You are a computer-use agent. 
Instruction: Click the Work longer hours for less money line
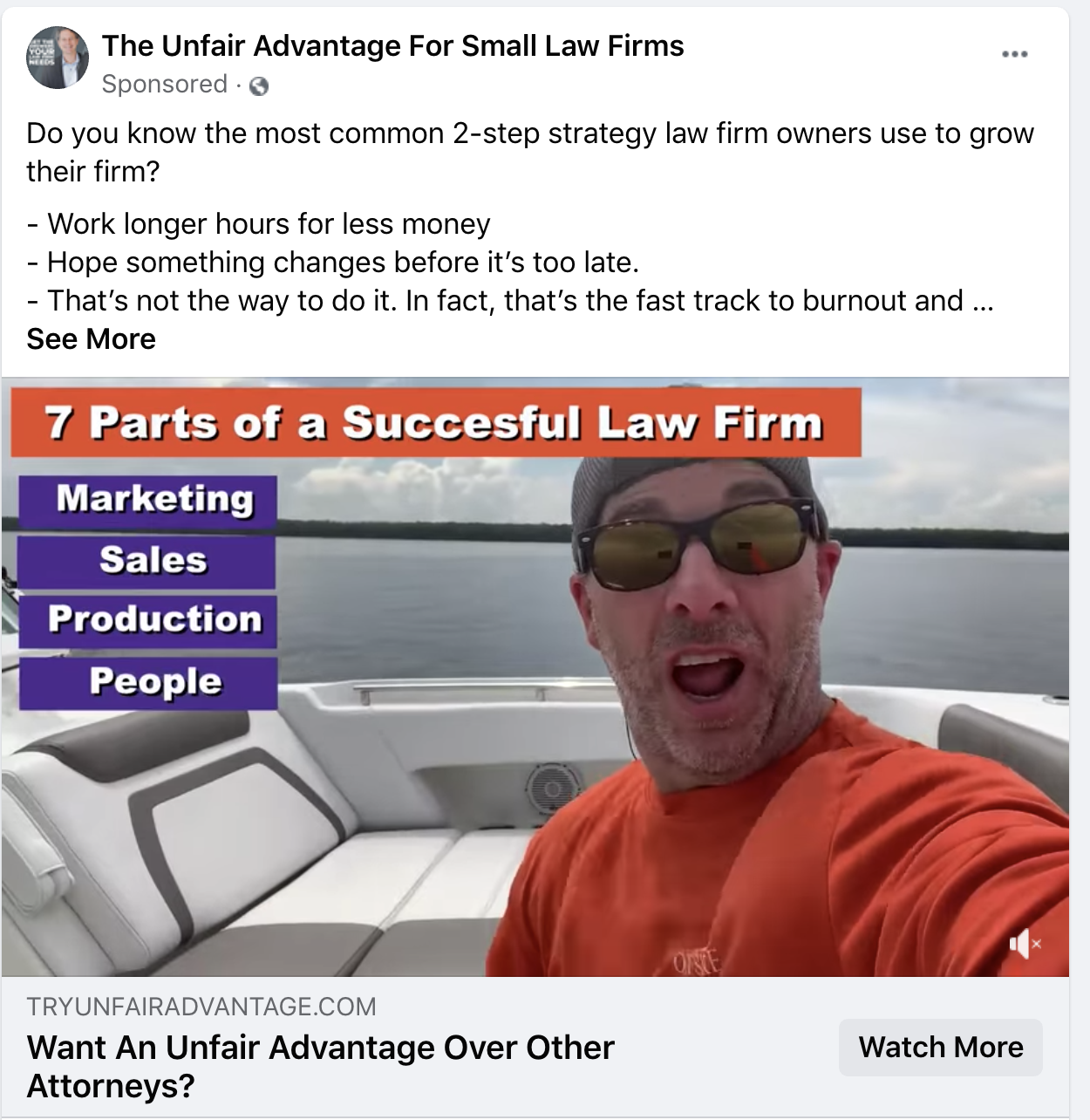tap(258, 224)
